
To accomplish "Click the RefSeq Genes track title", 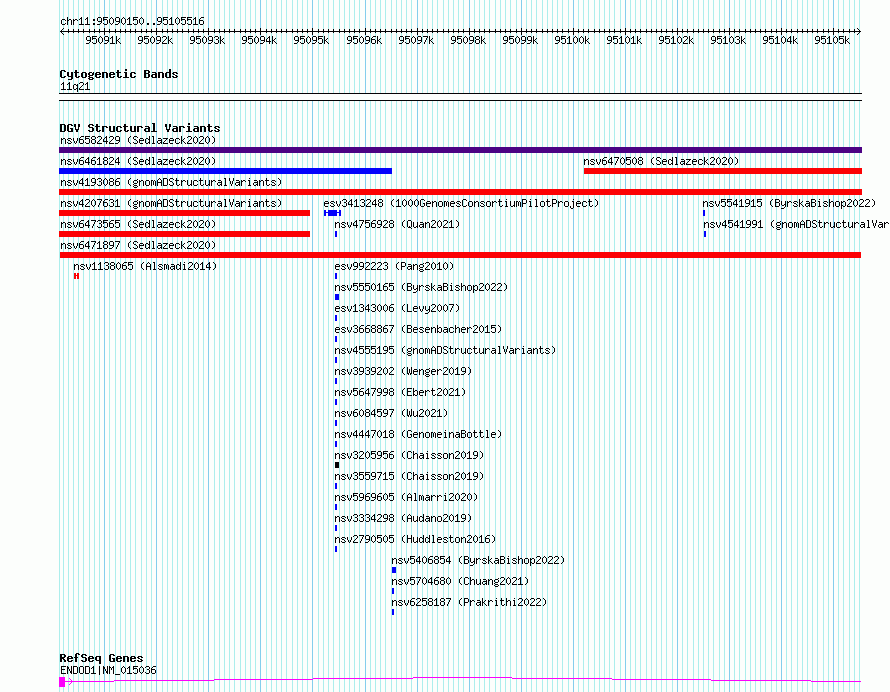I will [101, 659].
